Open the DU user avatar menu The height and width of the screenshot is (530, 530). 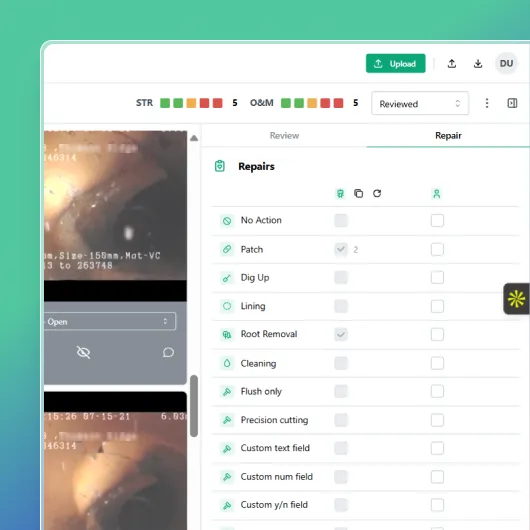506,64
